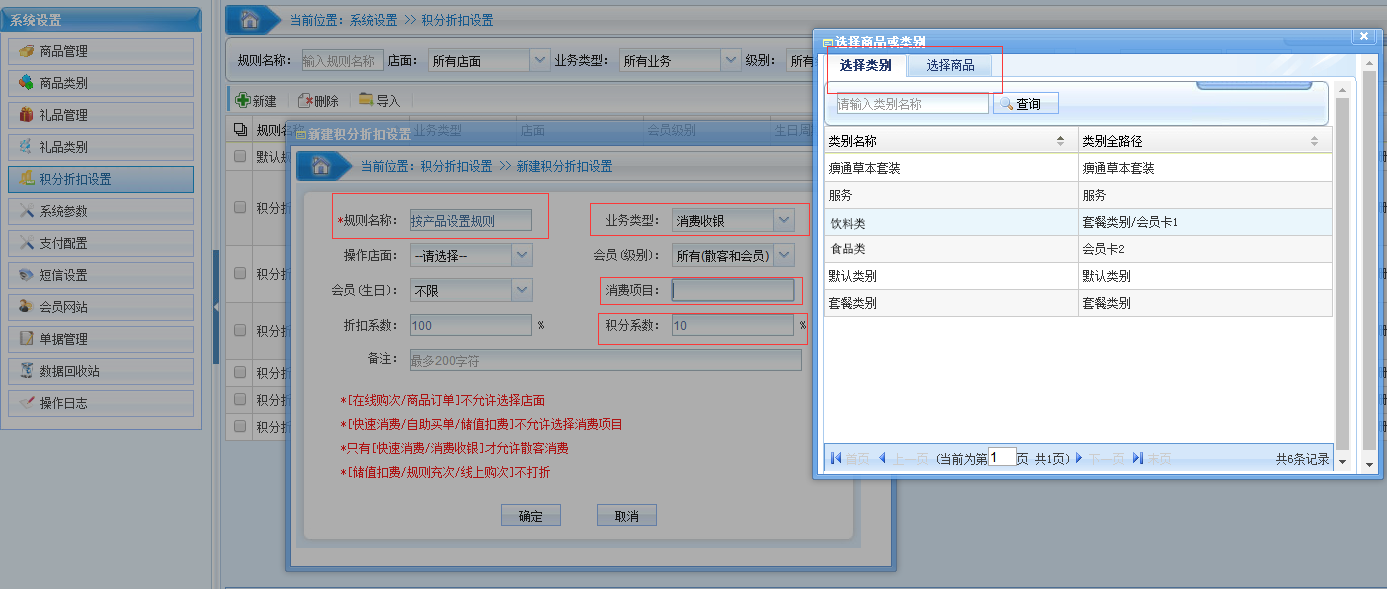Click the 消费项目 input field
1387x589 pixels.
(x=733, y=290)
